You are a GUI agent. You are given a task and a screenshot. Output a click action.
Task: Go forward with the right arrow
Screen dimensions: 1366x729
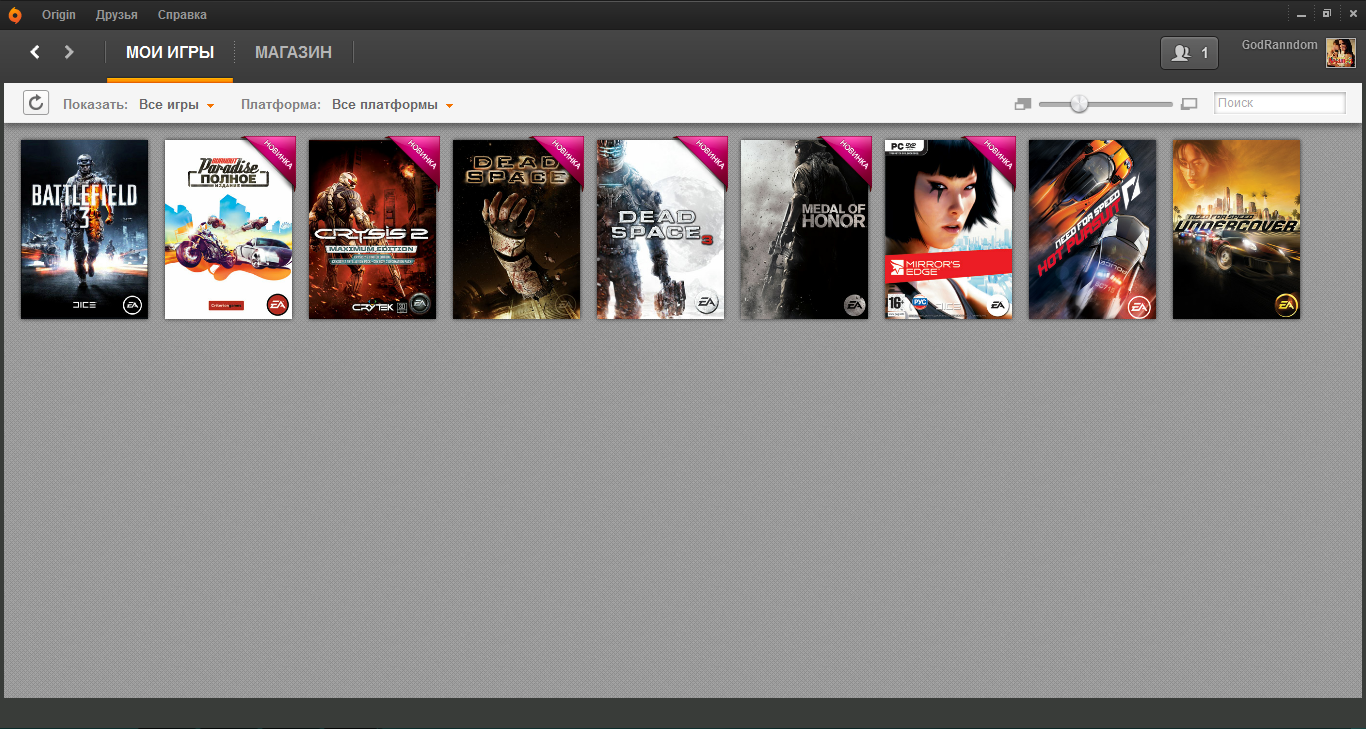tap(69, 52)
